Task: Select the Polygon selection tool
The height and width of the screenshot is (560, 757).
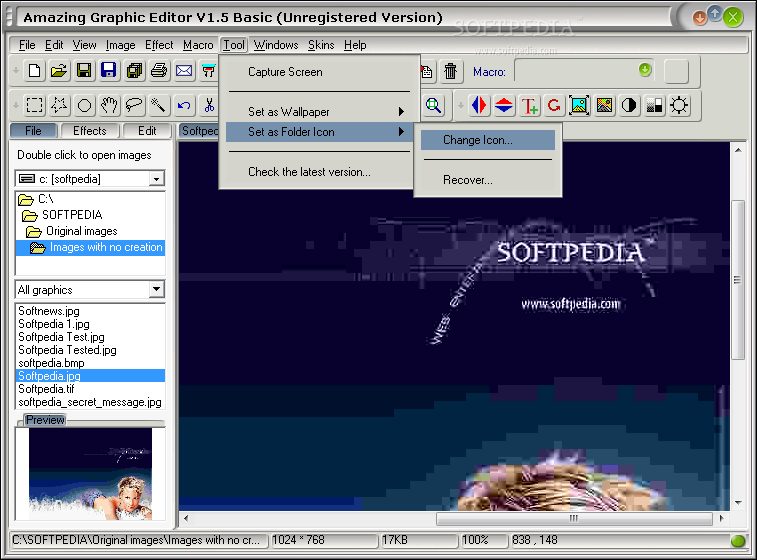Action: [x=59, y=105]
